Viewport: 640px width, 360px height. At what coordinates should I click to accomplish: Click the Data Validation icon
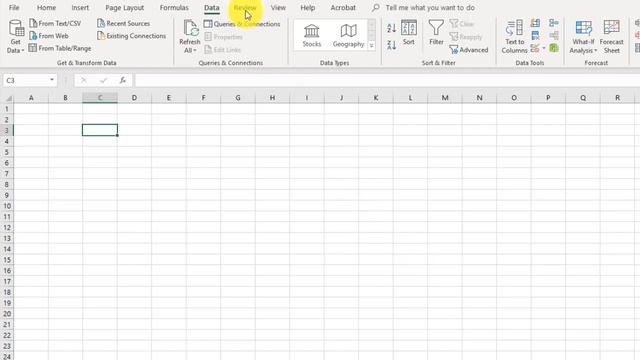535,49
